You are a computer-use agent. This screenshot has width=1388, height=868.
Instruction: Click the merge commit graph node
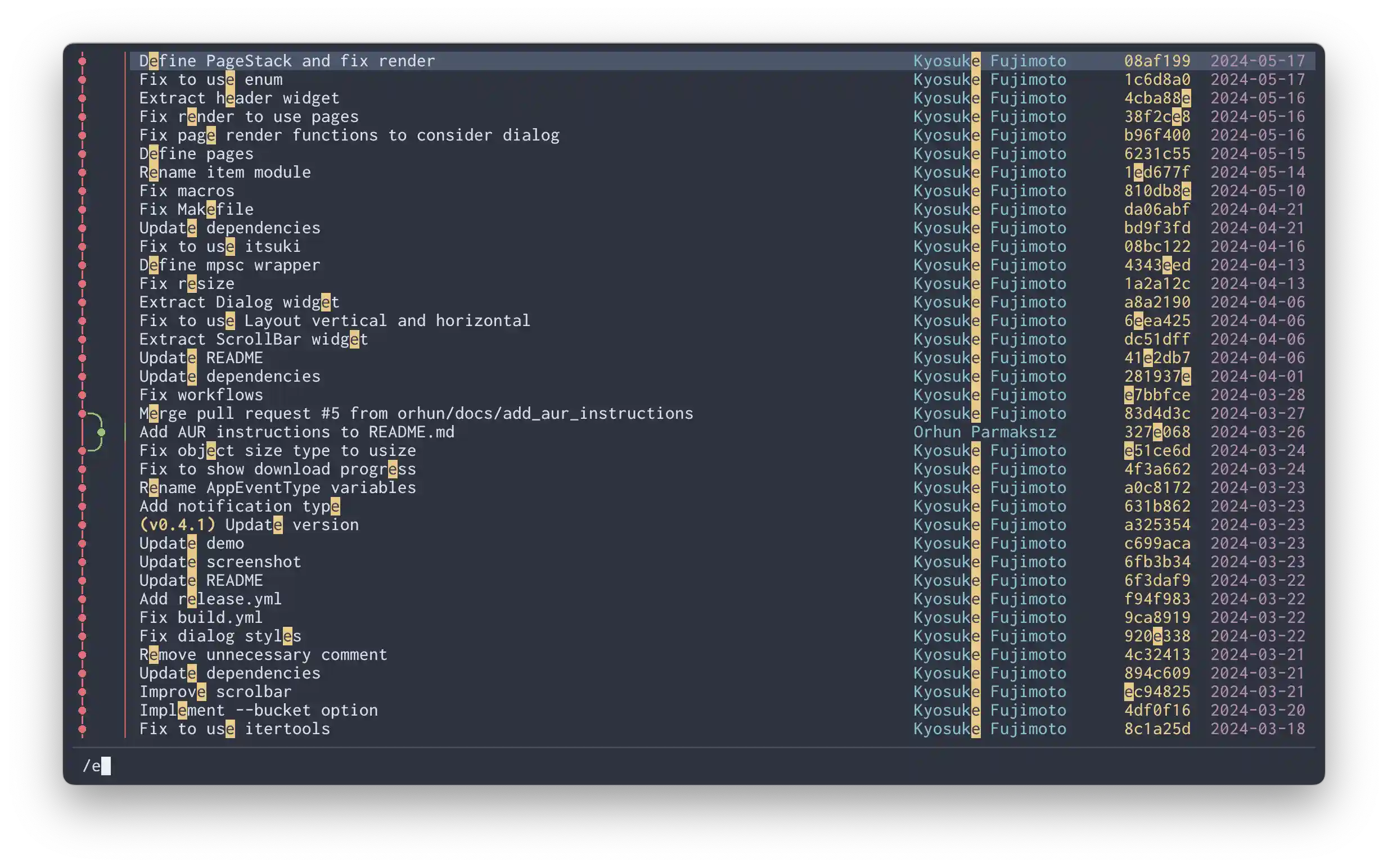[x=82, y=413]
